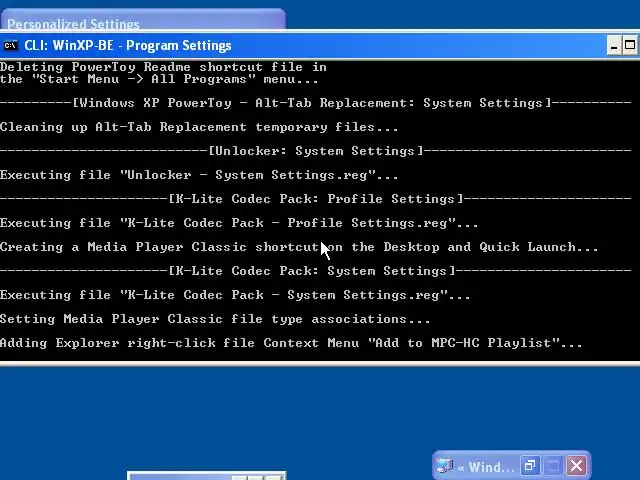Click "K-Lite Codec Pack - Profile Settings.reg" line

pyautogui.click(x=239, y=223)
